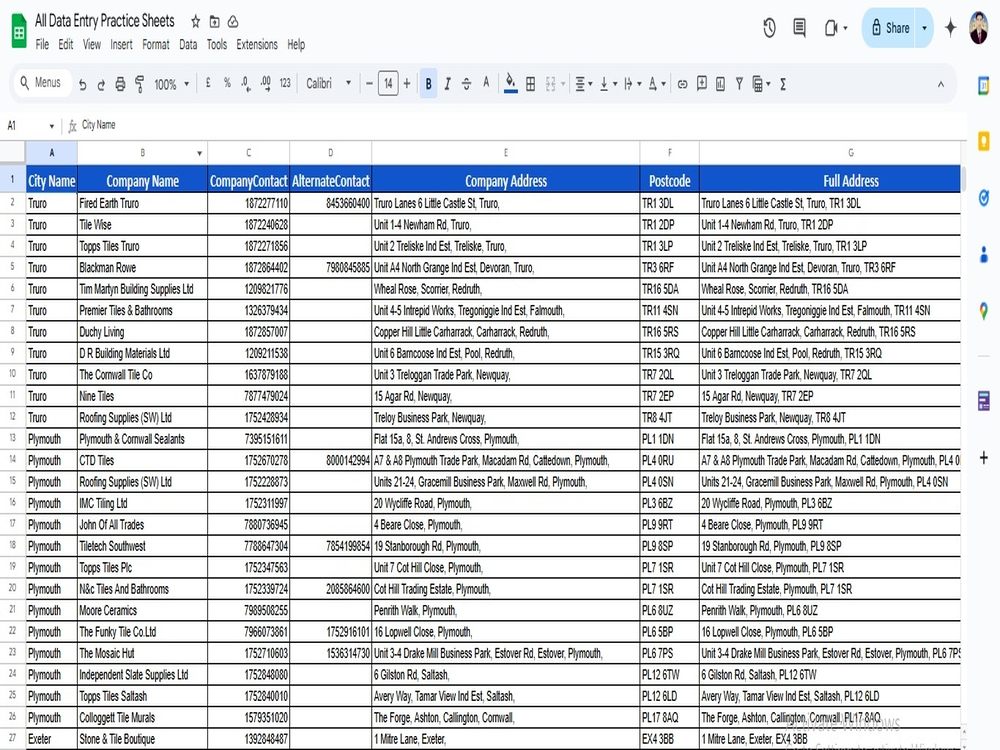The image size is (1000, 750).
Task: Toggle Italic formatting
Action: coord(448,84)
